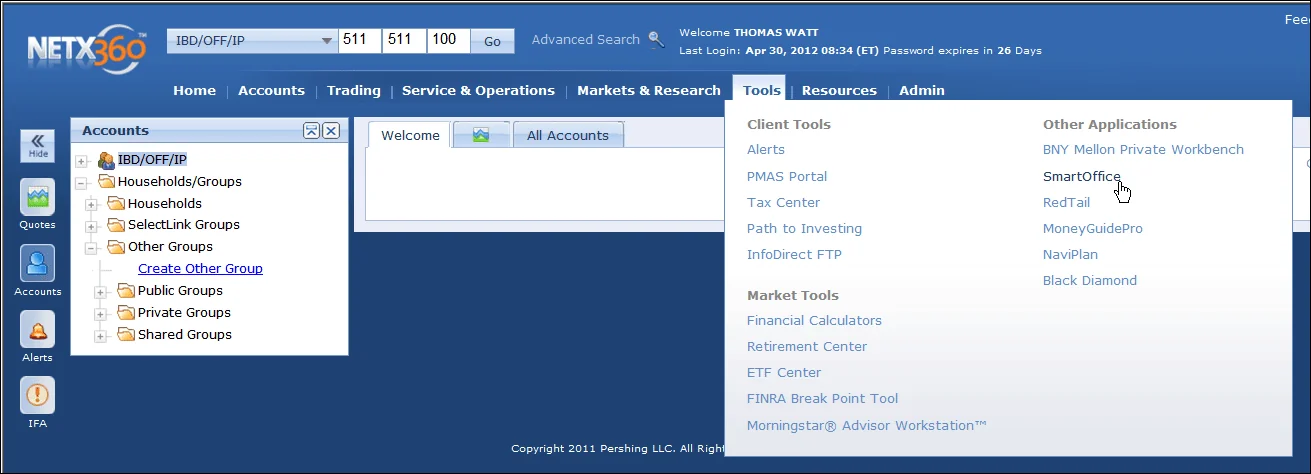Click the IBD/OFF/IP user icon
Image resolution: width=1311 pixels, height=474 pixels.
click(106, 160)
